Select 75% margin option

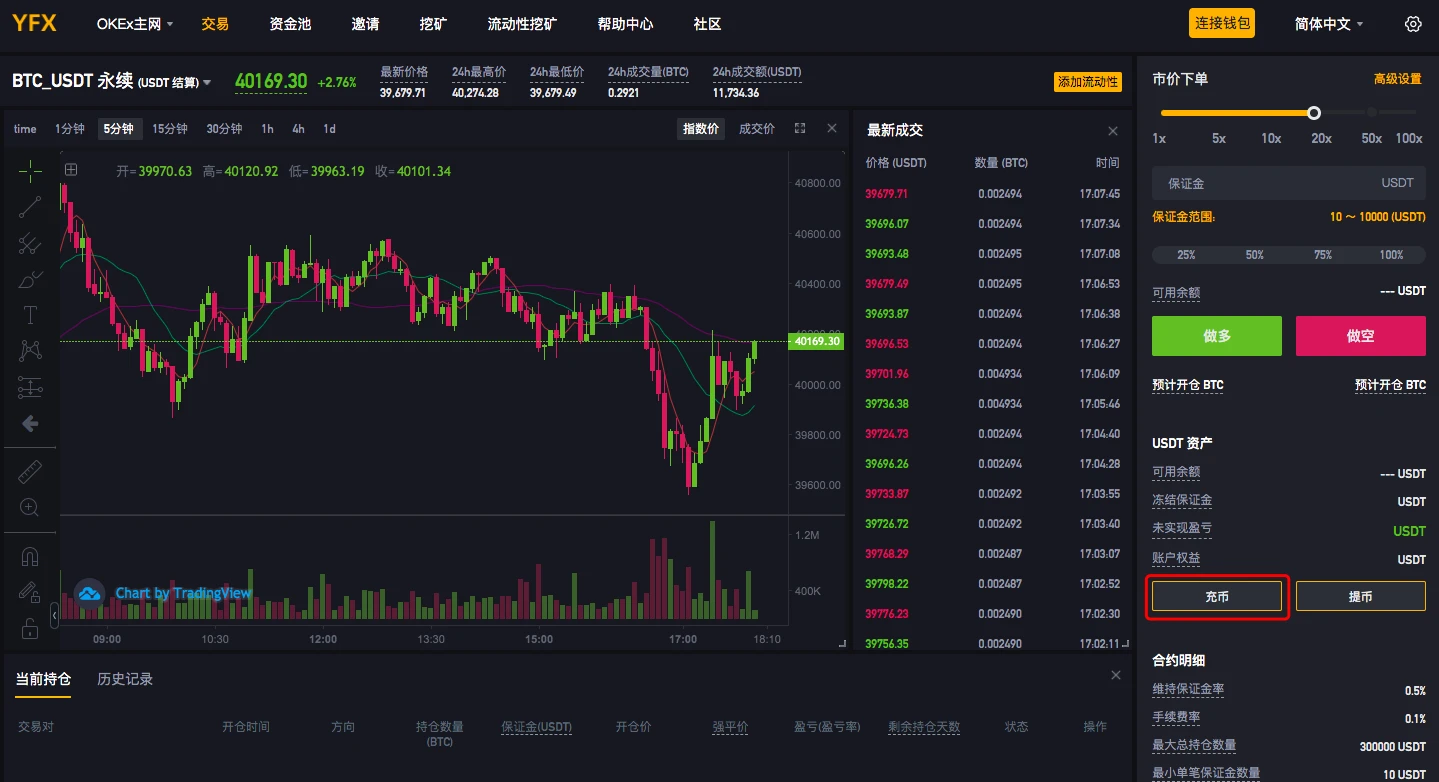1323,255
